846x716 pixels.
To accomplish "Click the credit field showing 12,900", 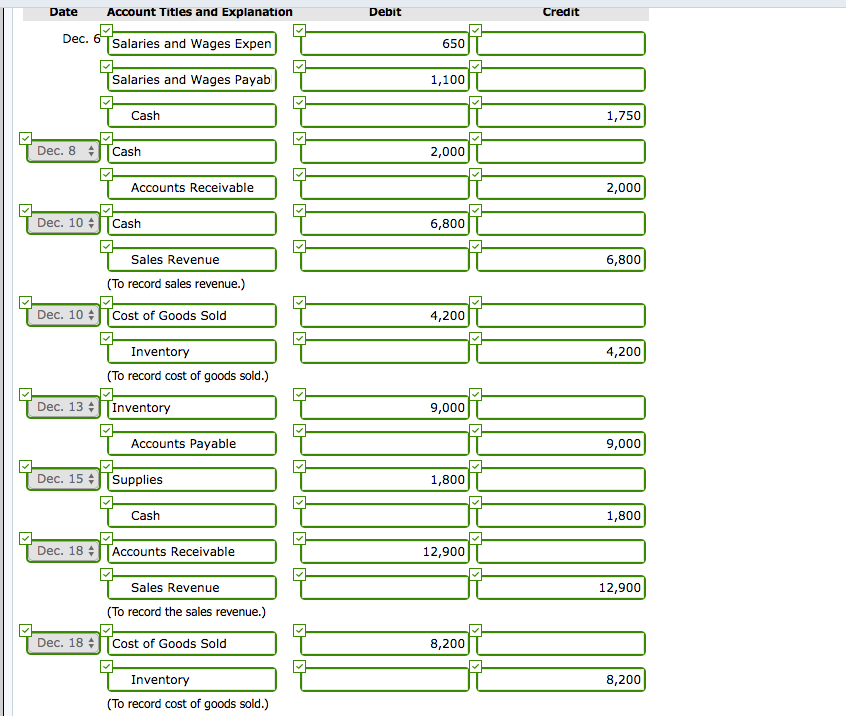I will coord(561,588).
